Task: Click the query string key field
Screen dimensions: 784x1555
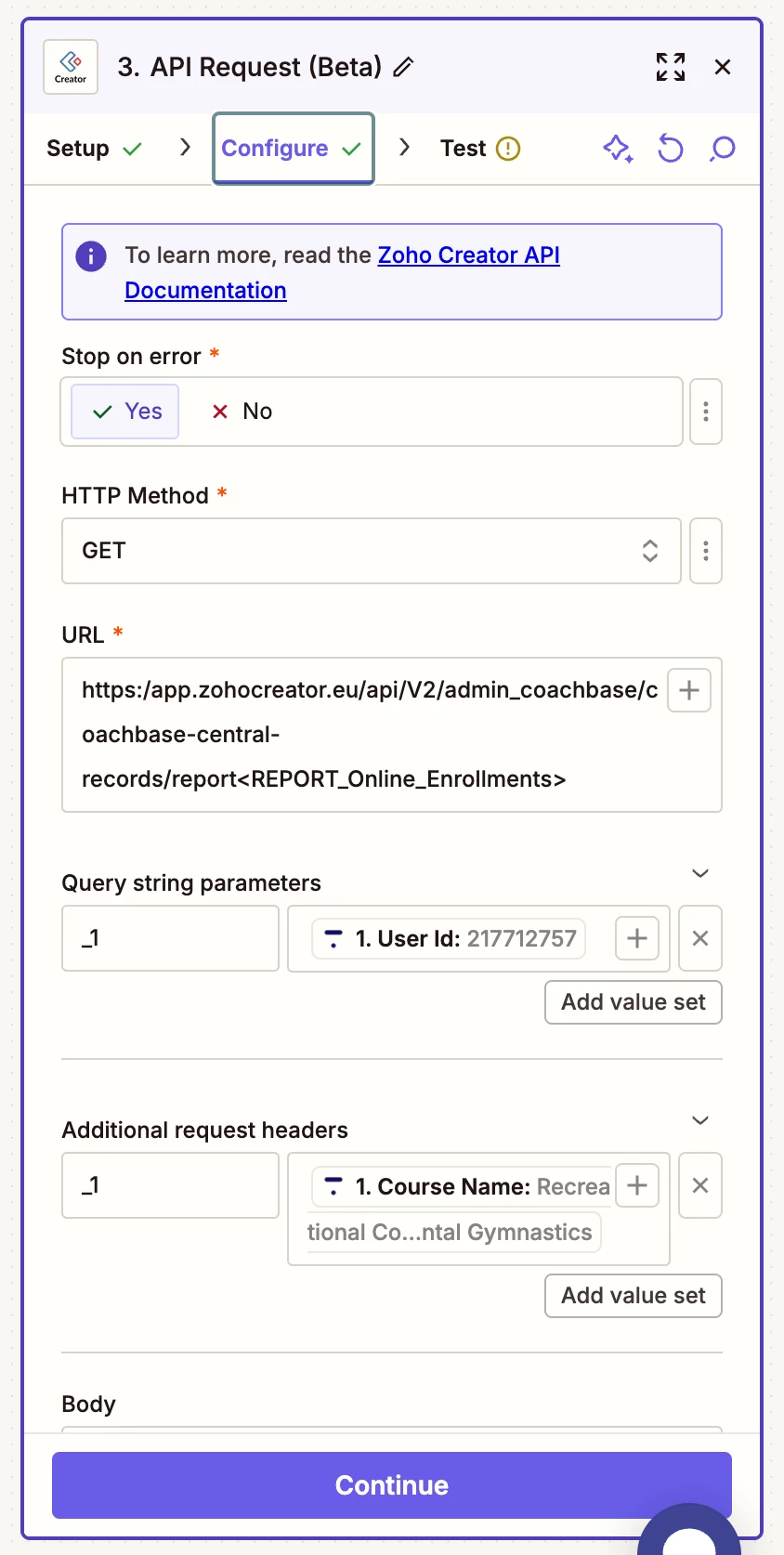Action: coord(170,939)
